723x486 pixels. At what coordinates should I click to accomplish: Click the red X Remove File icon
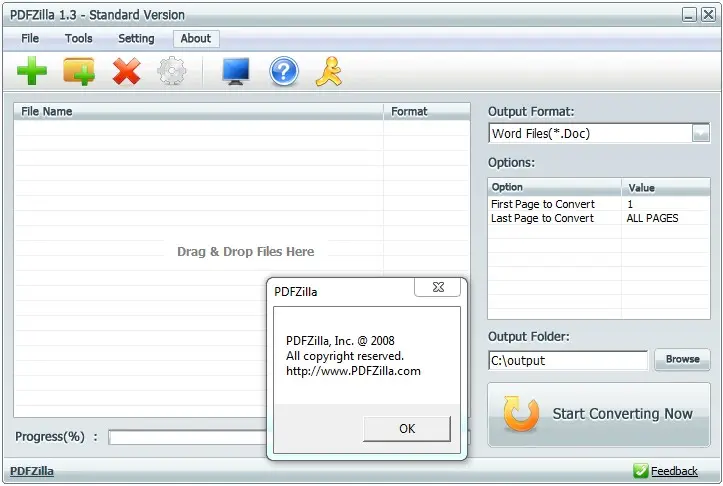click(126, 71)
